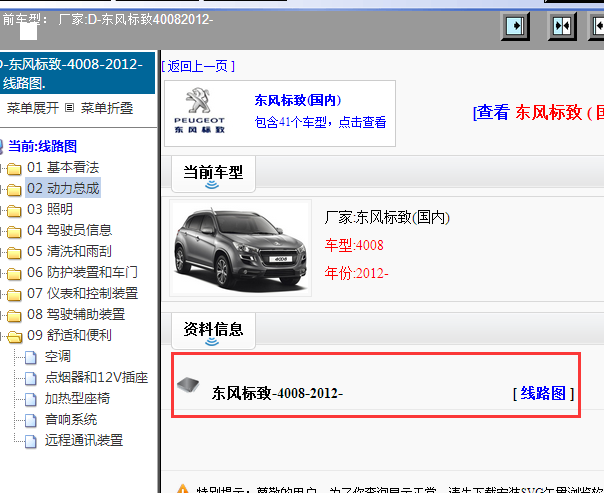
Task: Open the 点烟器和12V插座 document
Action: [x=96, y=377]
